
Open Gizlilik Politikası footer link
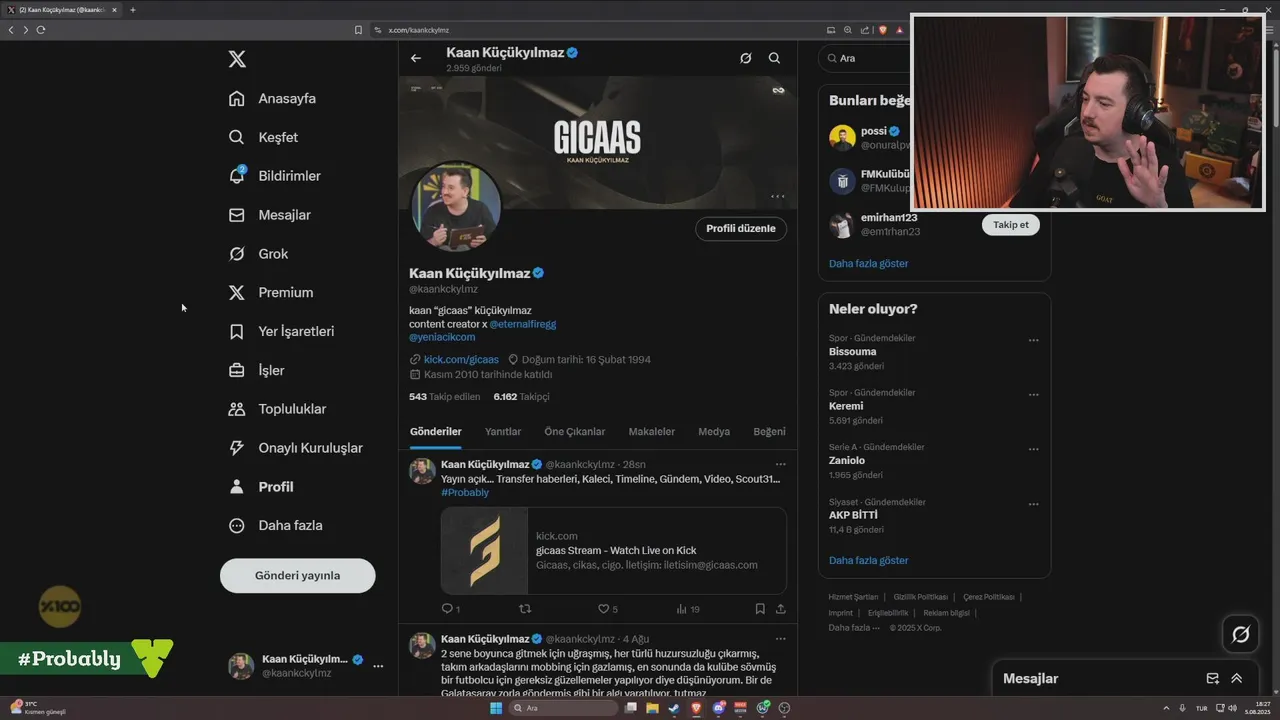[920, 597]
